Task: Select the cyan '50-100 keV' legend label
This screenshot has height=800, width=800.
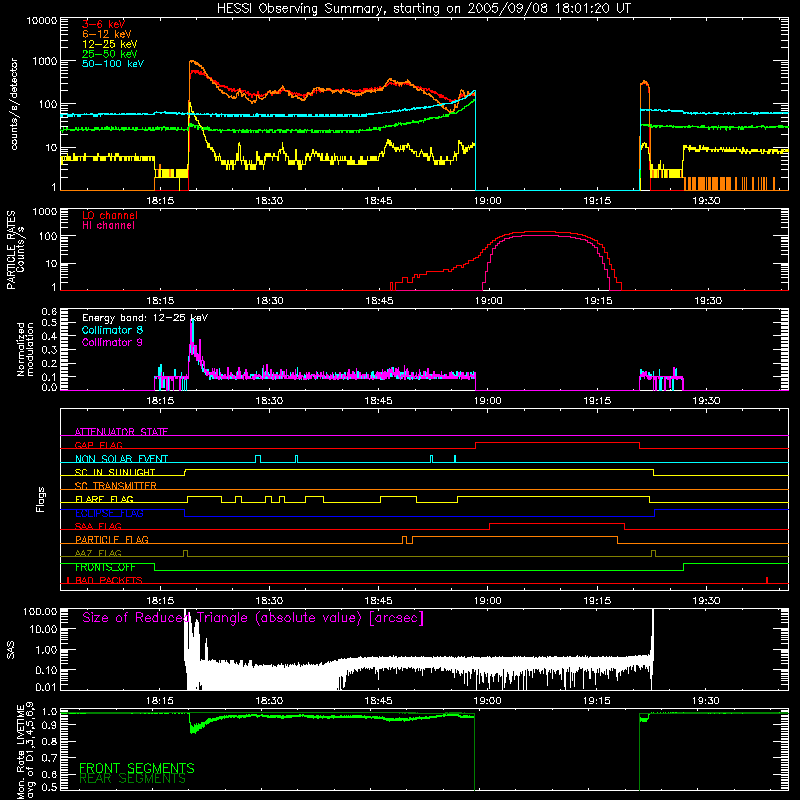Action: coord(113,63)
